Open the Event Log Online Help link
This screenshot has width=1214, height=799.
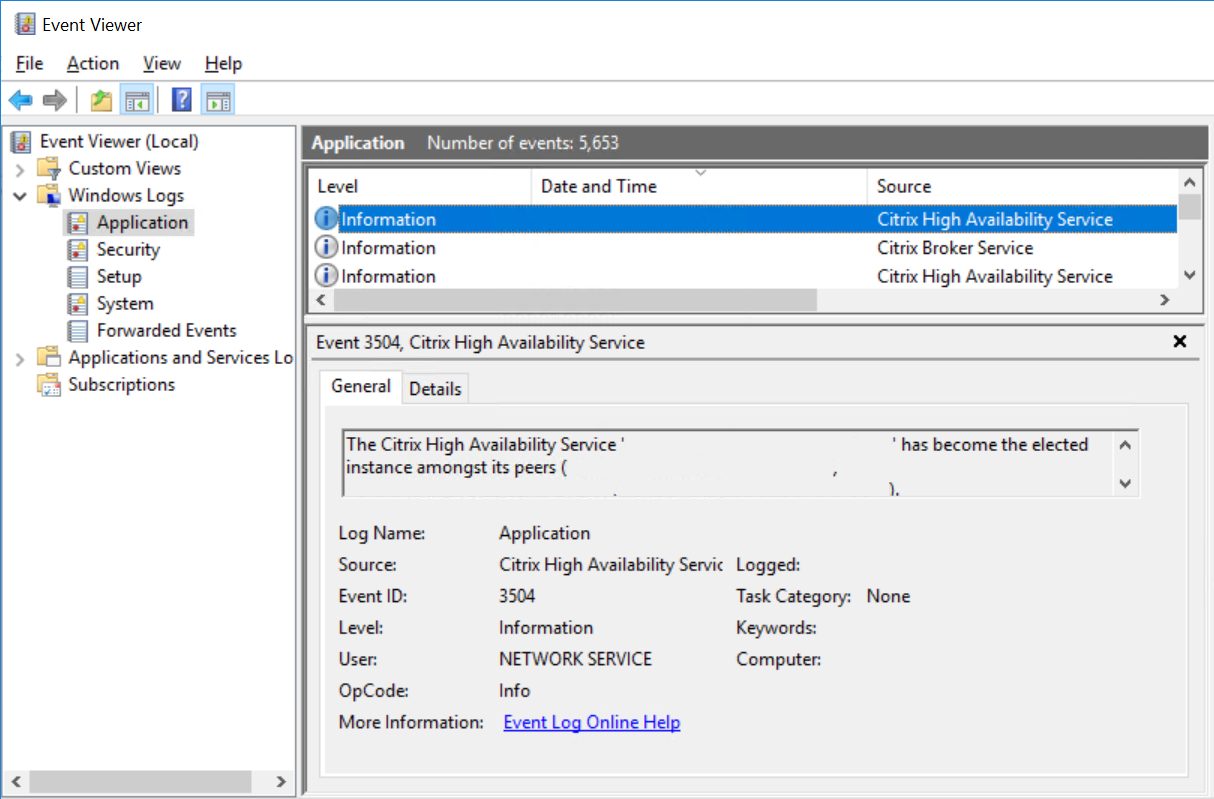click(x=591, y=722)
